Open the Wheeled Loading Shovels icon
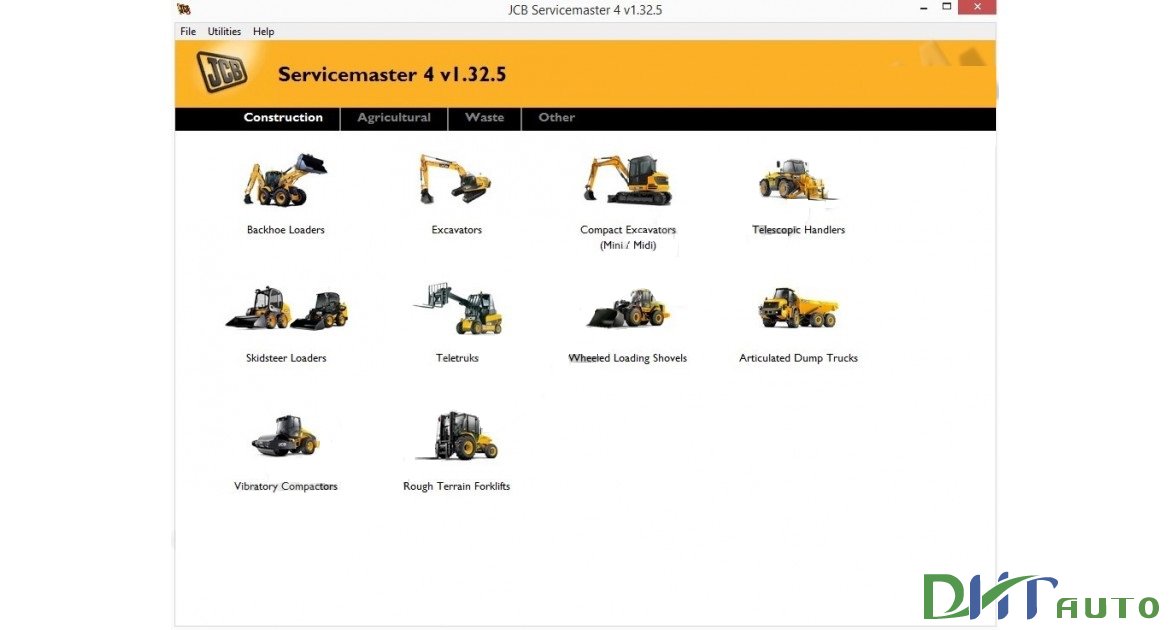This screenshot has width=1170, height=630. click(x=628, y=308)
